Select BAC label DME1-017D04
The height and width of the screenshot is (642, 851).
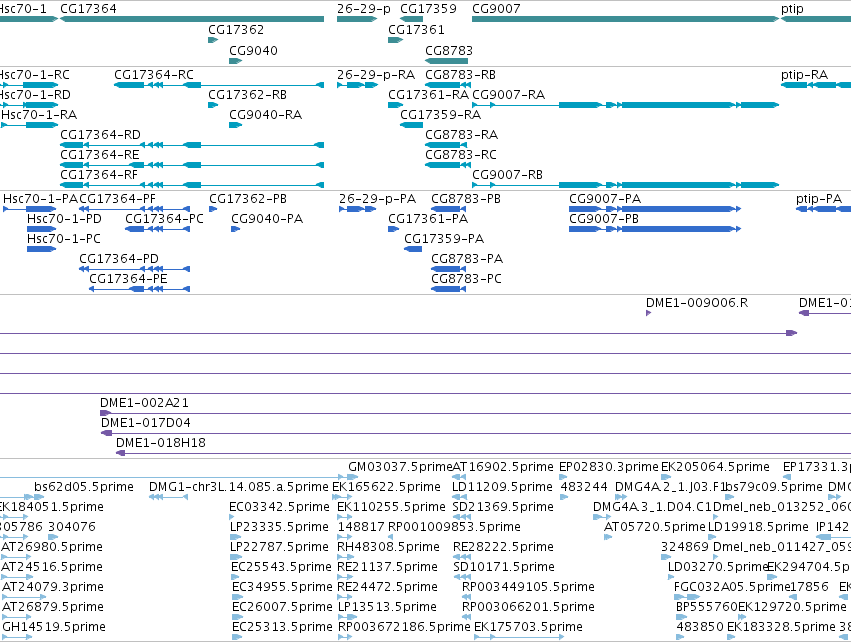(145, 423)
